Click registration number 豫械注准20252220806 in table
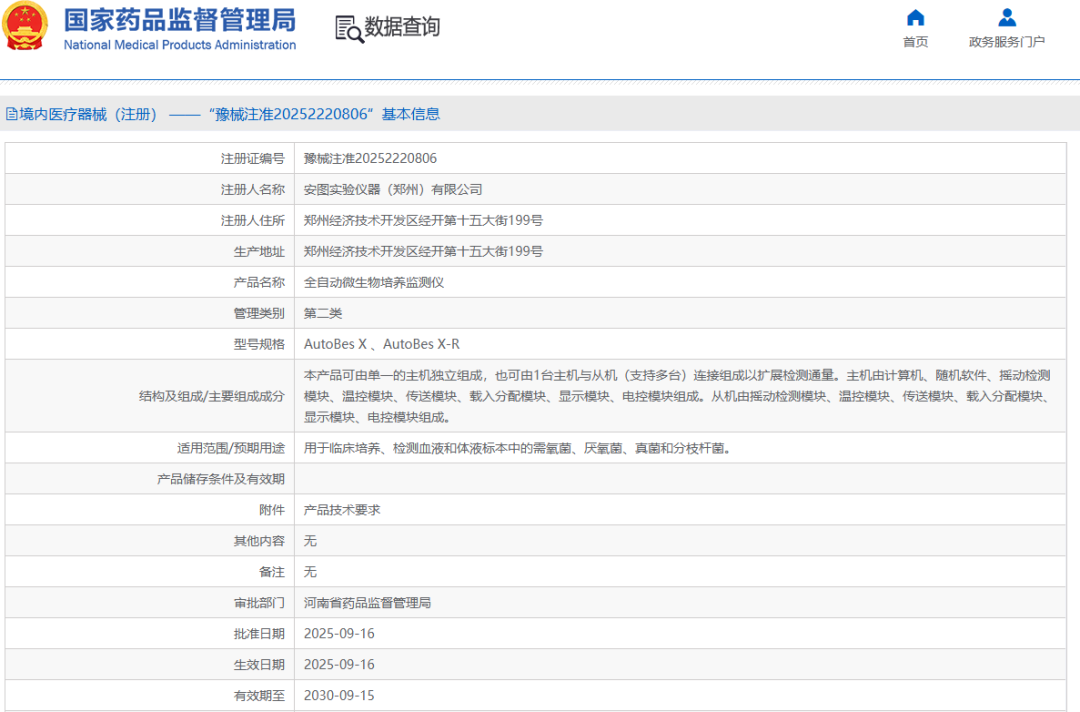 tap(370, 158)
